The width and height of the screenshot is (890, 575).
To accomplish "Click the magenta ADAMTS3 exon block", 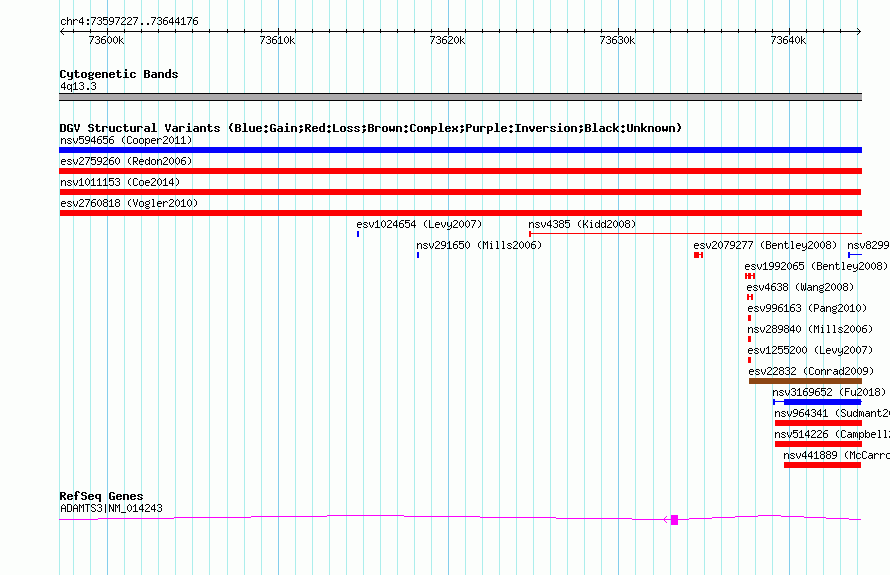I will tap(674, 519).
